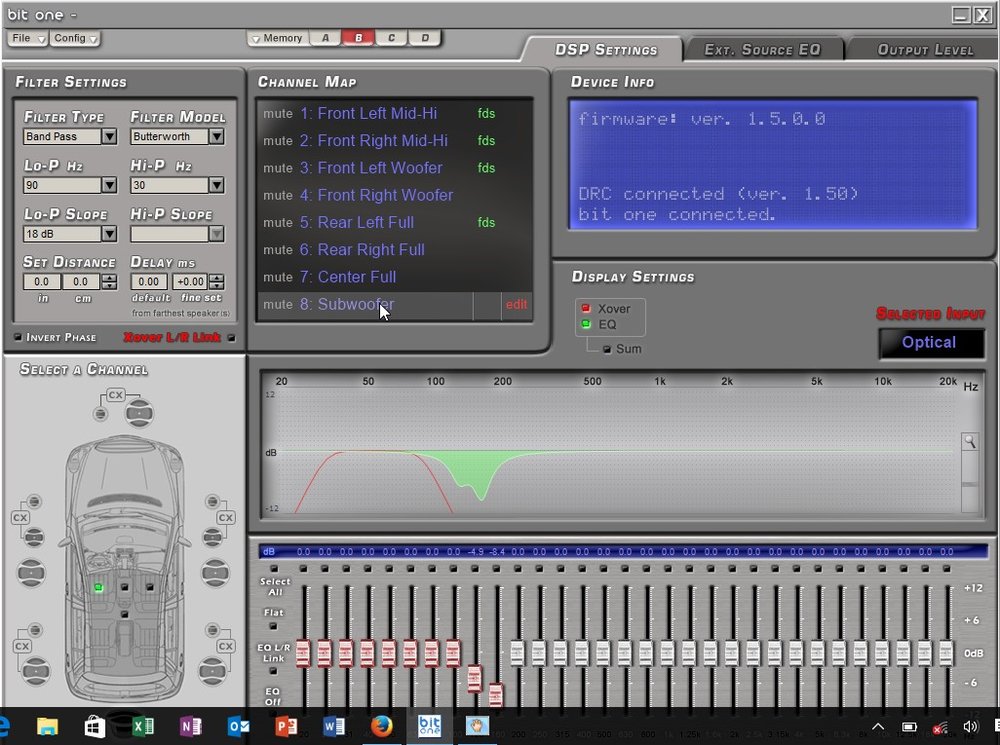
Task: Launch Excel from the taskbar
Action: (143, 727)
